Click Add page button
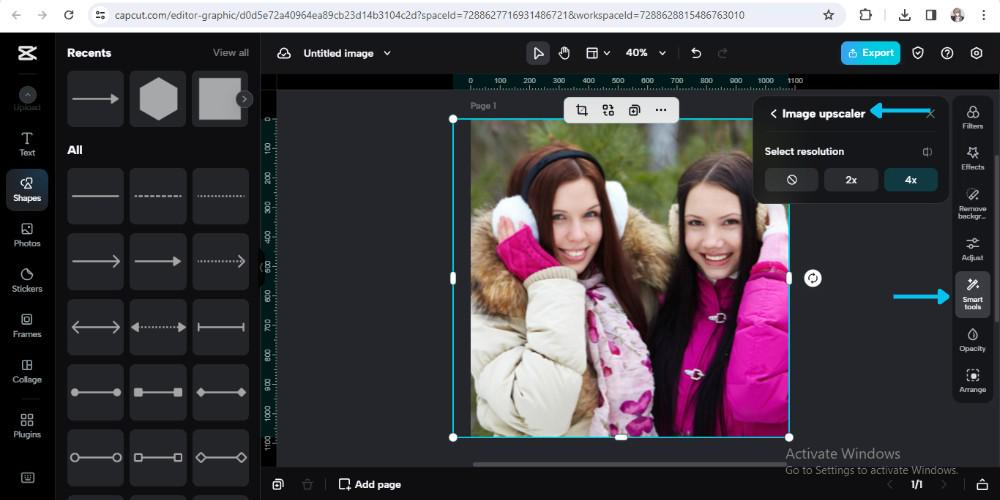The image size is (1000, 500). (x=370, y=485)
